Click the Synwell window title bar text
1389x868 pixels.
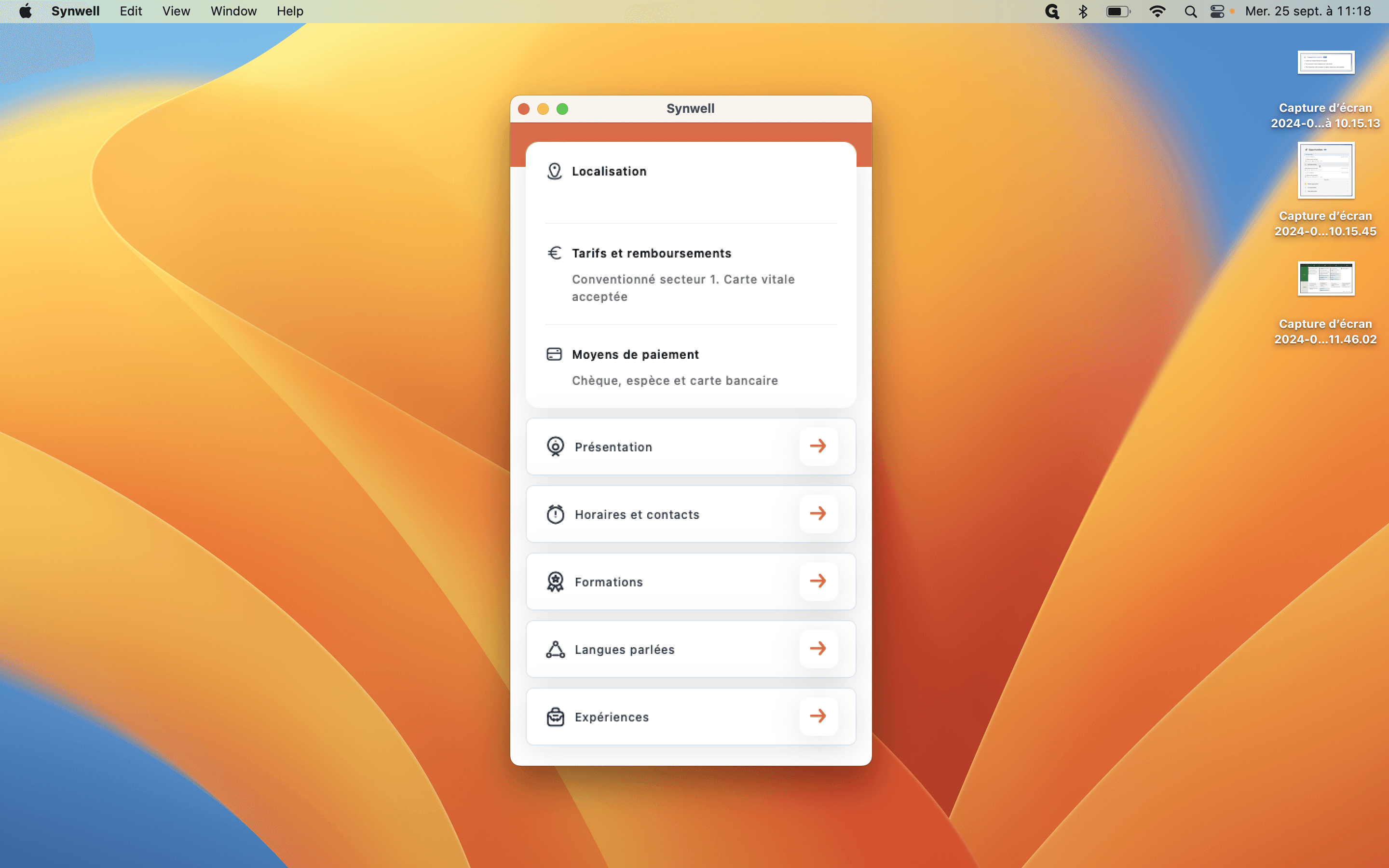pos(690,108)
